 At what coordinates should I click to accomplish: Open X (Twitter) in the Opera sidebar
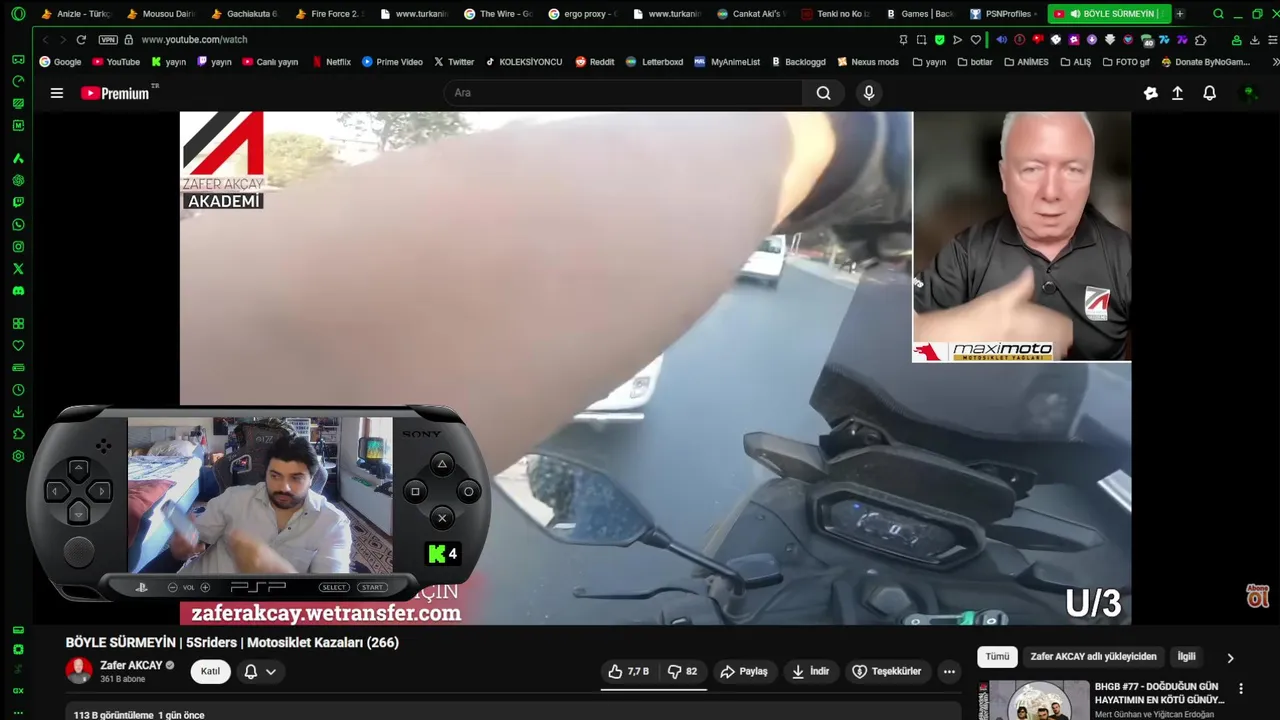pyautogui.click(x=18, y=269)
